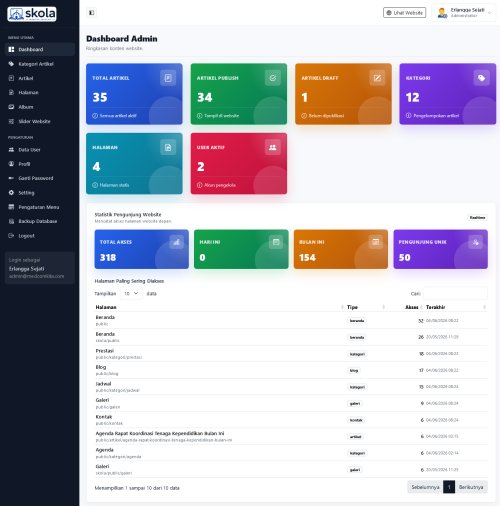Screen dimensions: 500x506
Task: Click the Album images icon
Action: point(11,107)
